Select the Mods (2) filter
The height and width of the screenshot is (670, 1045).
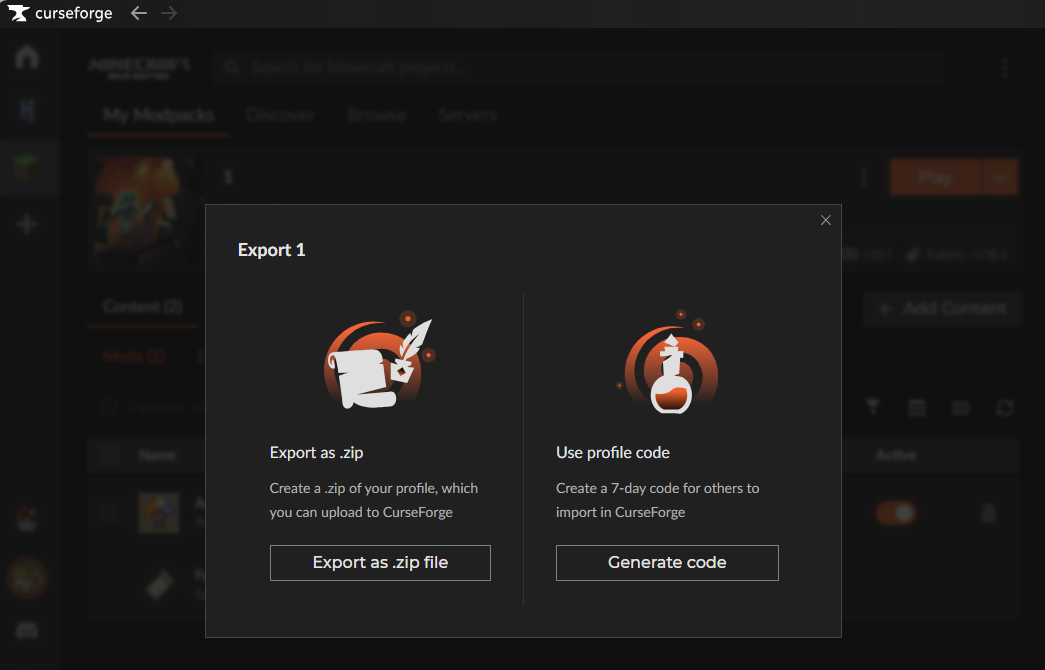point(135,357)
